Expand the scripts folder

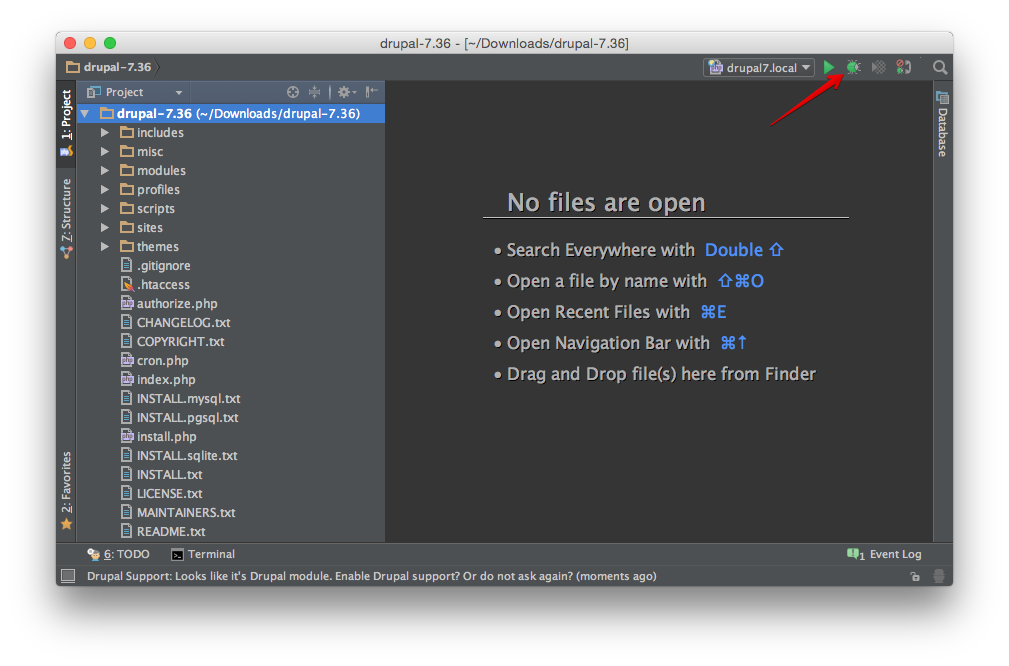pos(105,208)
